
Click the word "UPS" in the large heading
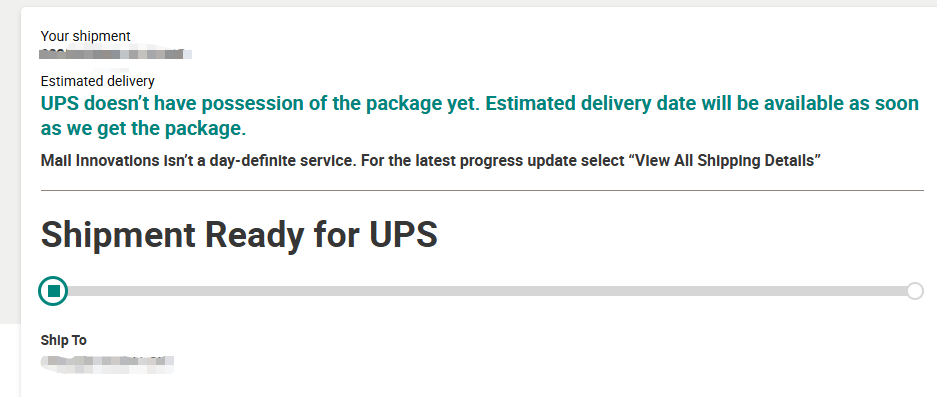pyautogui.click(x=403, y=234)
